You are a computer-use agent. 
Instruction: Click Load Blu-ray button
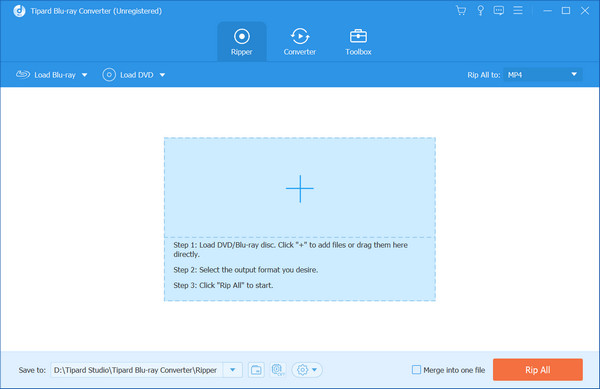[x=46, y=75]
